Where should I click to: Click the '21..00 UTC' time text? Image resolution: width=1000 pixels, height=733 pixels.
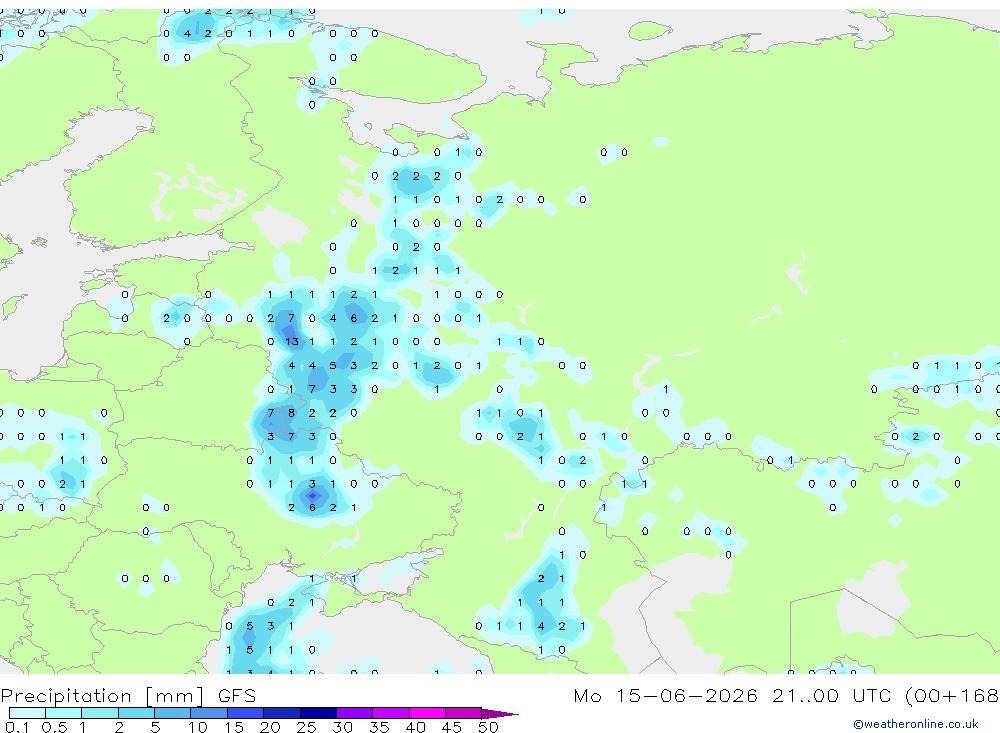click(x=834, y=695)
